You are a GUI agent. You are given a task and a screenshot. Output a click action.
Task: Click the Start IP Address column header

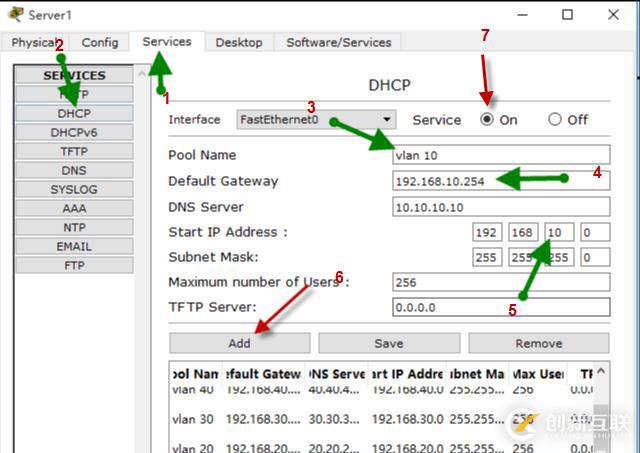click(407, 374)
